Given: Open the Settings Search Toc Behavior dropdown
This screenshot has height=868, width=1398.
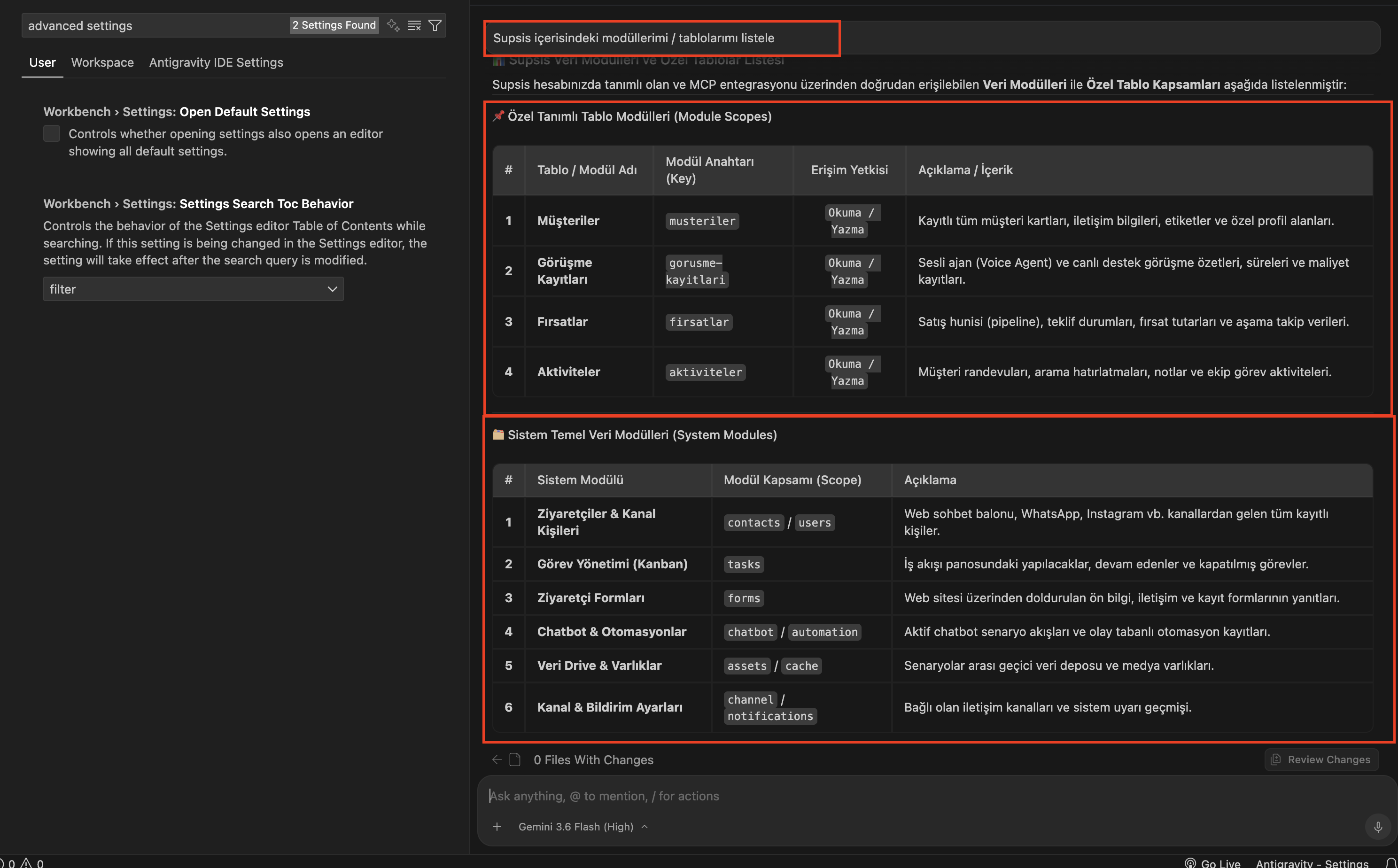Looking at the screenshot, I should (x=194, y=289).
